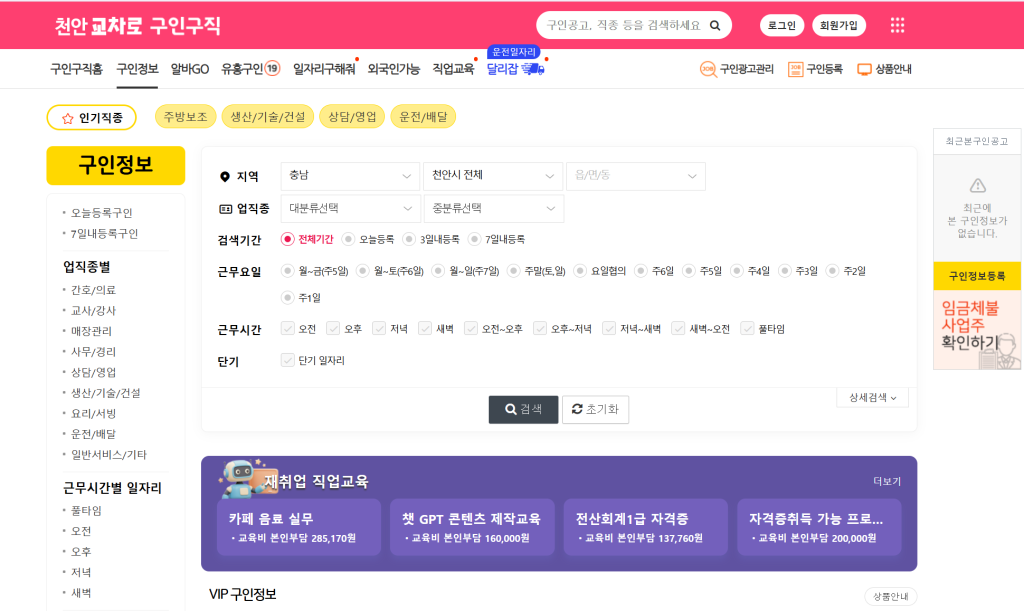This screenshot has height=611, width=1024.
Task: Click the 요리/서빙 category link
Action: pyautogui.click(x=93, y=414)
